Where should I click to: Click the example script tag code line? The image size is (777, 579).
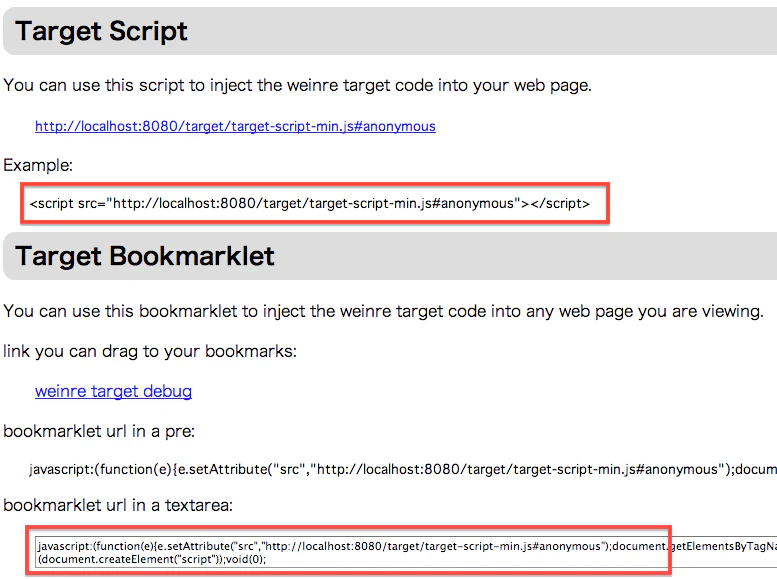[x=310, y=204]
